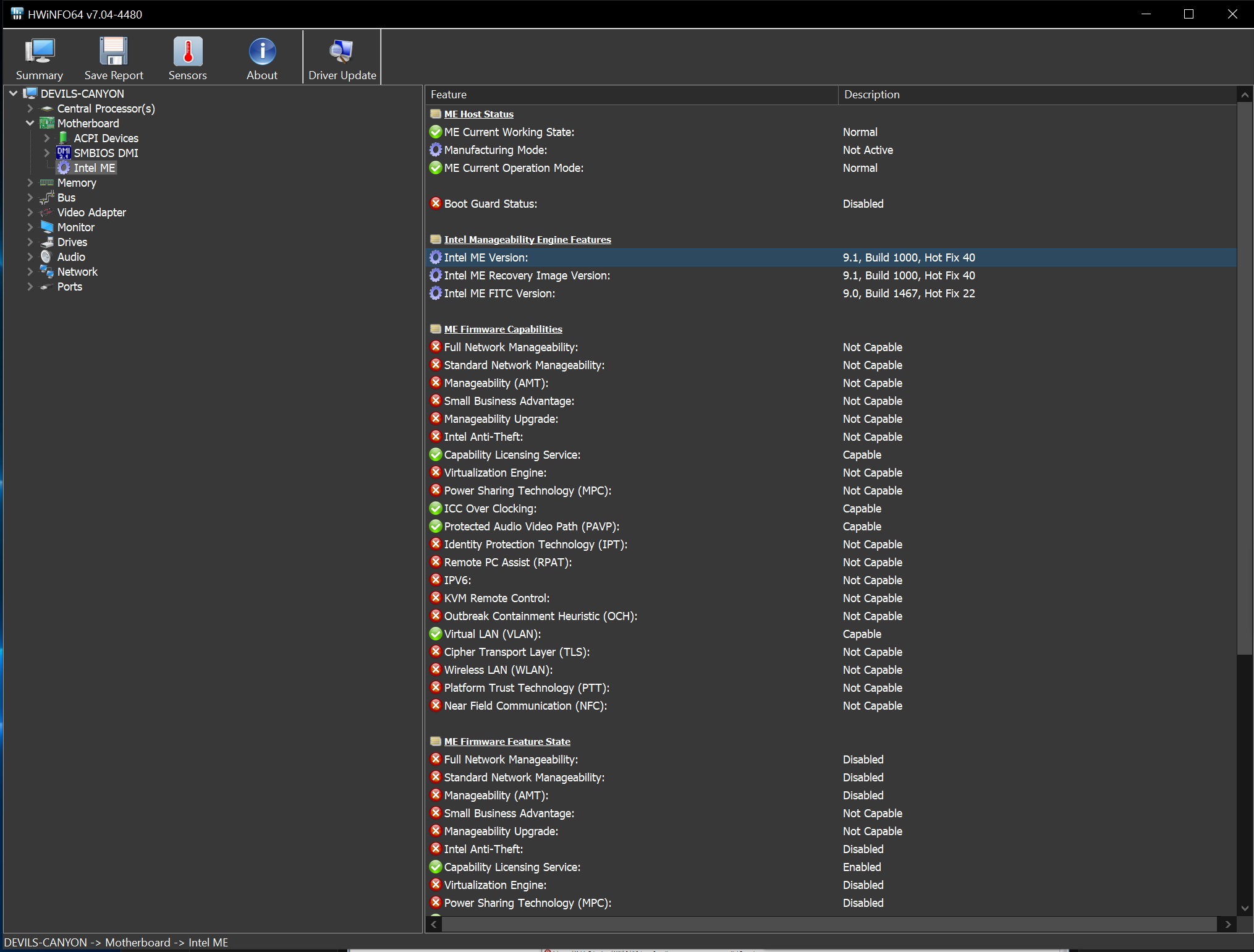Screen dimensions: 1254x952
Task: Select Protected Audio Video Path (PAVP) row
Action: 831,527
